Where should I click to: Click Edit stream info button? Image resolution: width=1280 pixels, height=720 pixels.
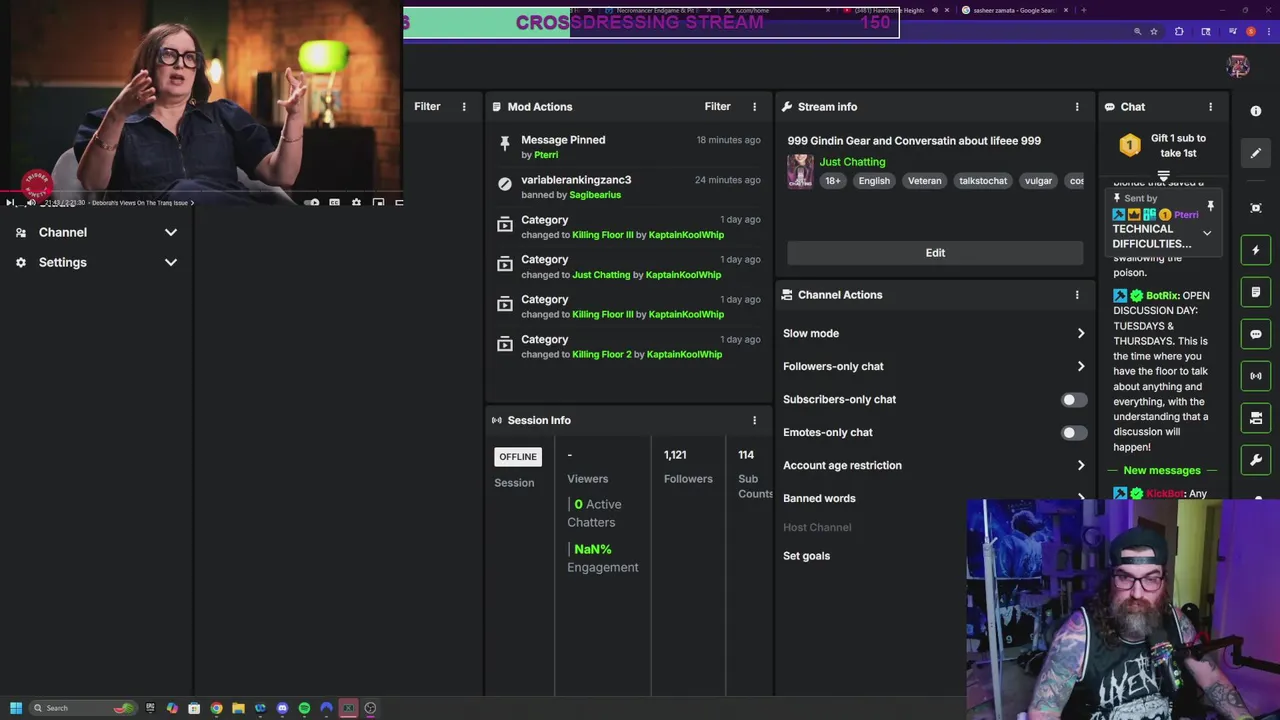[935, 253]
